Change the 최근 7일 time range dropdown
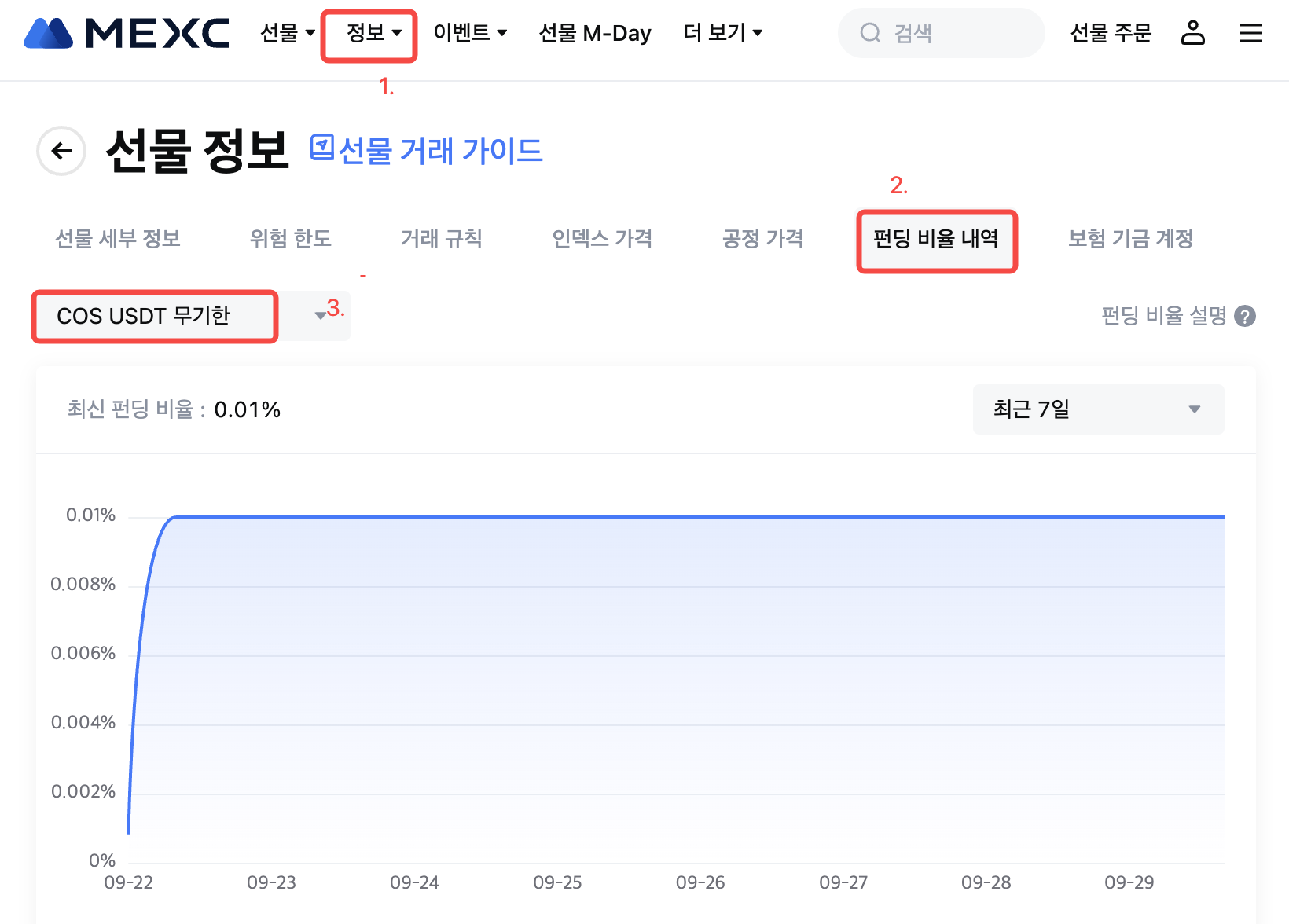This screenshot has width=1289, height=924. [1098, 409]
